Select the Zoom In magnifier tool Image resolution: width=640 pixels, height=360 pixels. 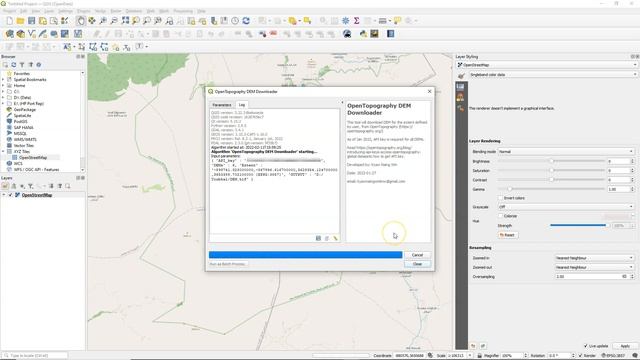click(103, 21)
